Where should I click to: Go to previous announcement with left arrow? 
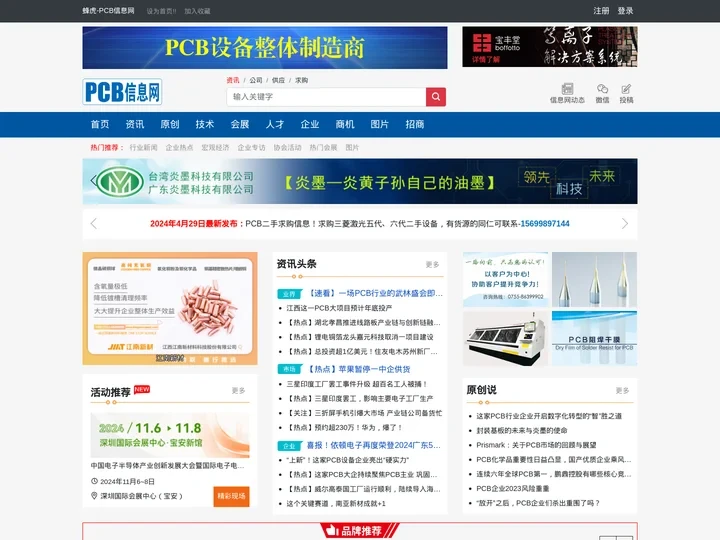click(x=94, y=224)
